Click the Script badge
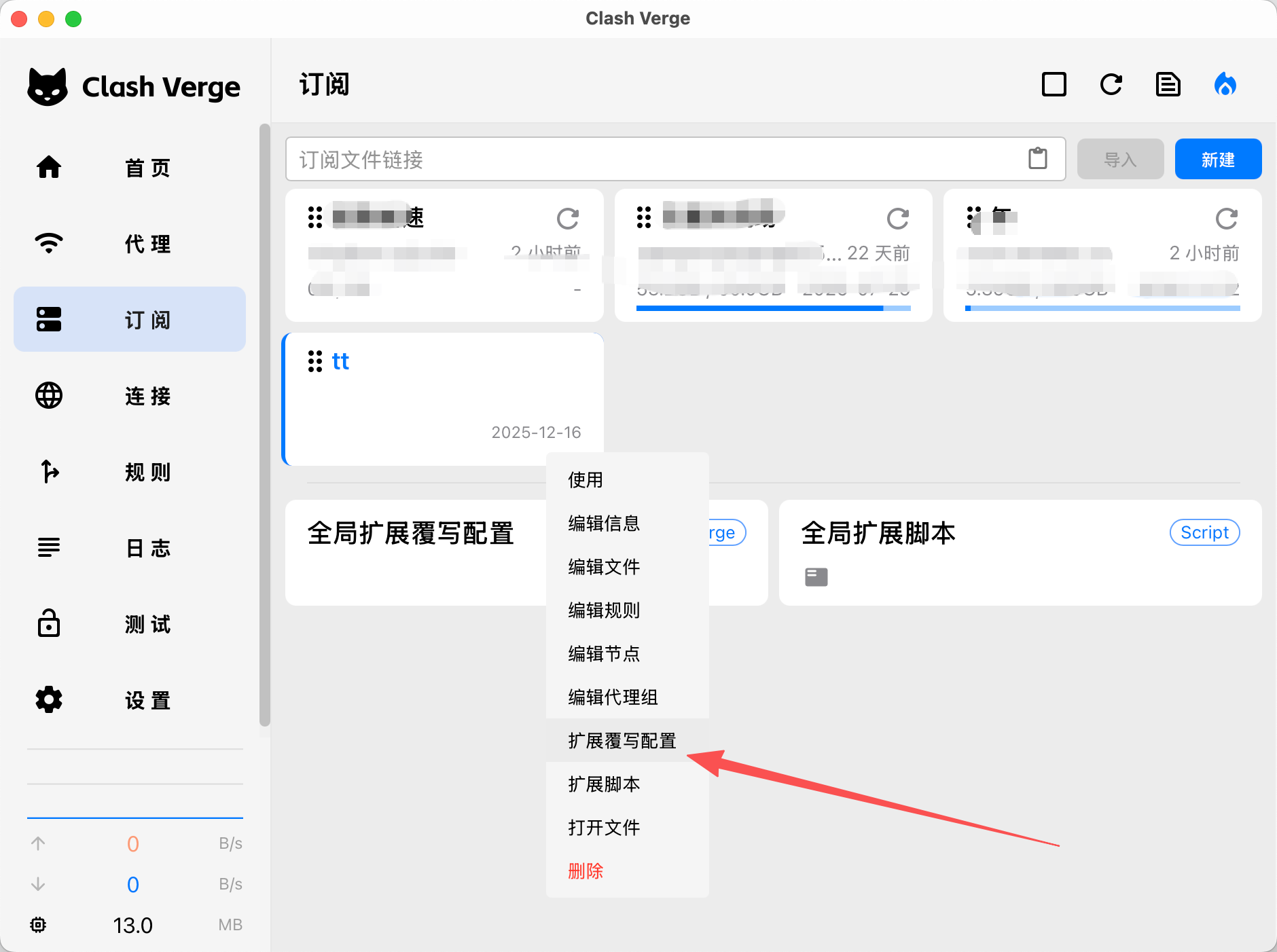Viewport: 1277px width, 952px height. click(x=1204, y=532)
